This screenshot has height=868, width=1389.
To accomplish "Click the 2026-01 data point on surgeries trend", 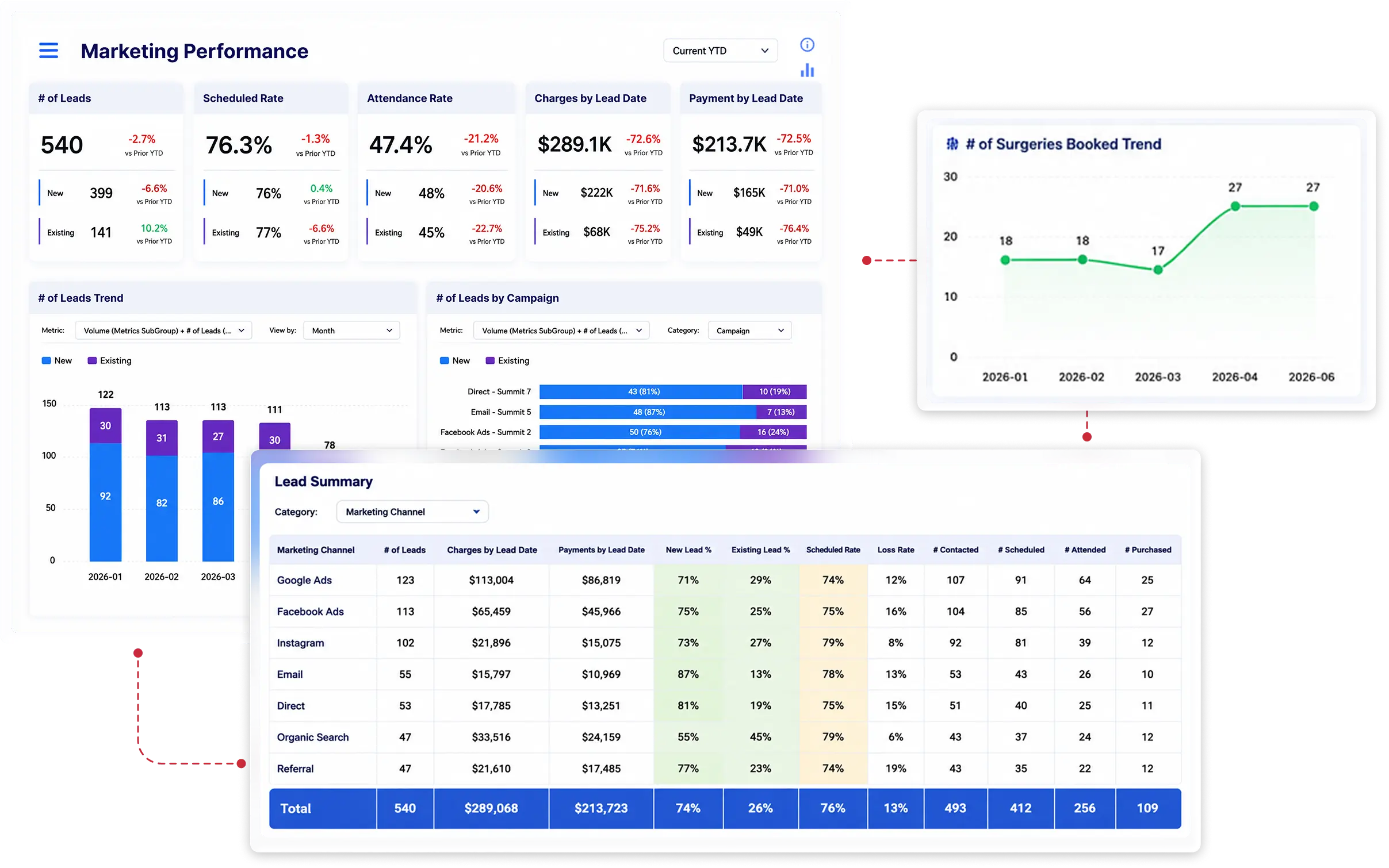I will [1005, 260].
